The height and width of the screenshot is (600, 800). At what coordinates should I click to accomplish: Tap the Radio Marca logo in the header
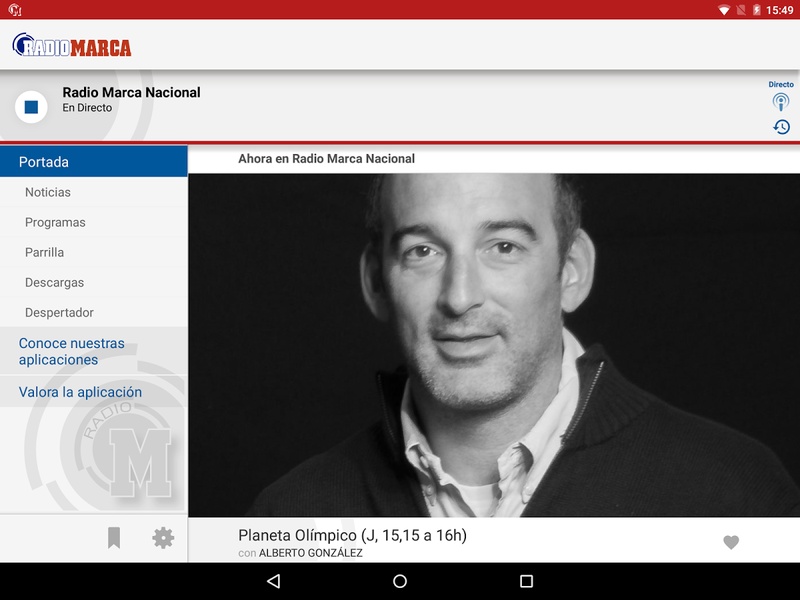click(x=72, y=45)
